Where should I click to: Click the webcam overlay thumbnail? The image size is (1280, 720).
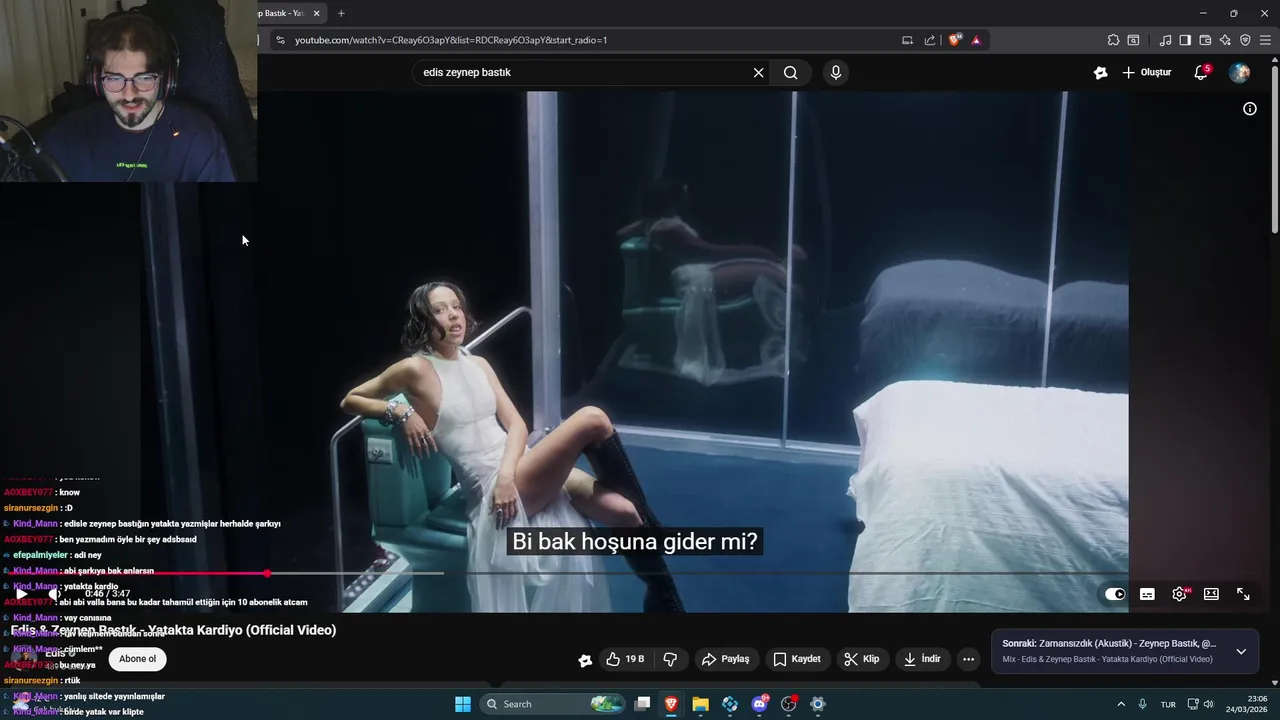(128, 91)
